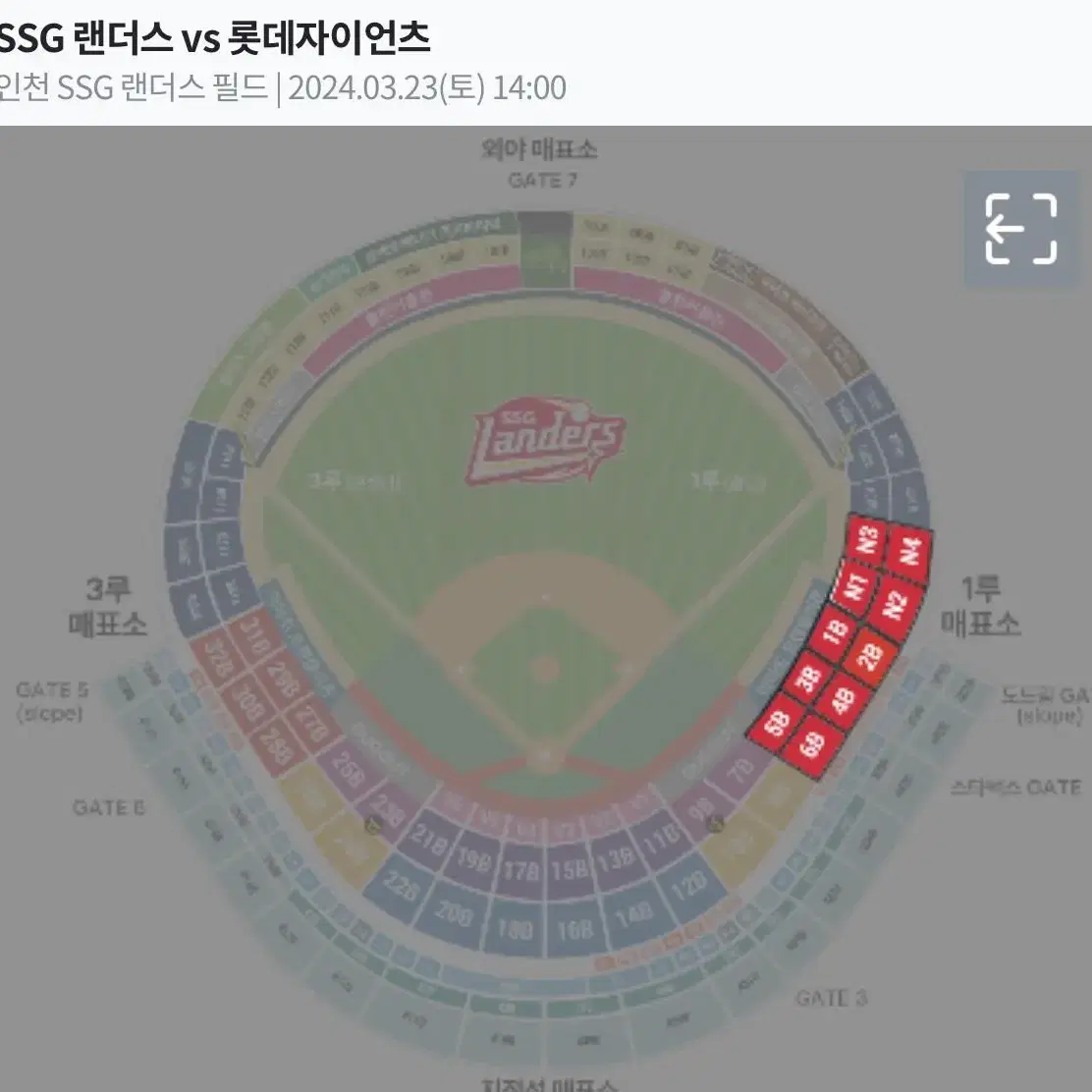Select seating section N4

tap(908, 552)
